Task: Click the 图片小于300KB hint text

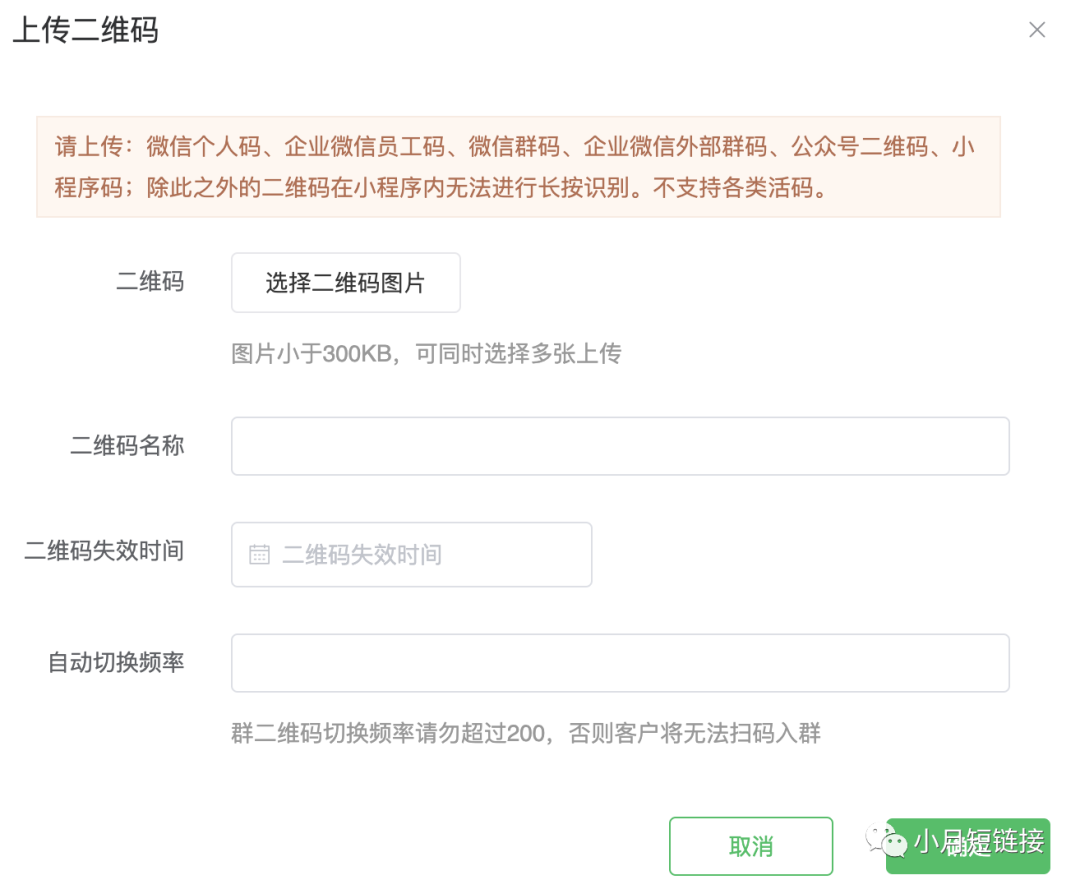Action: (426, 353)
